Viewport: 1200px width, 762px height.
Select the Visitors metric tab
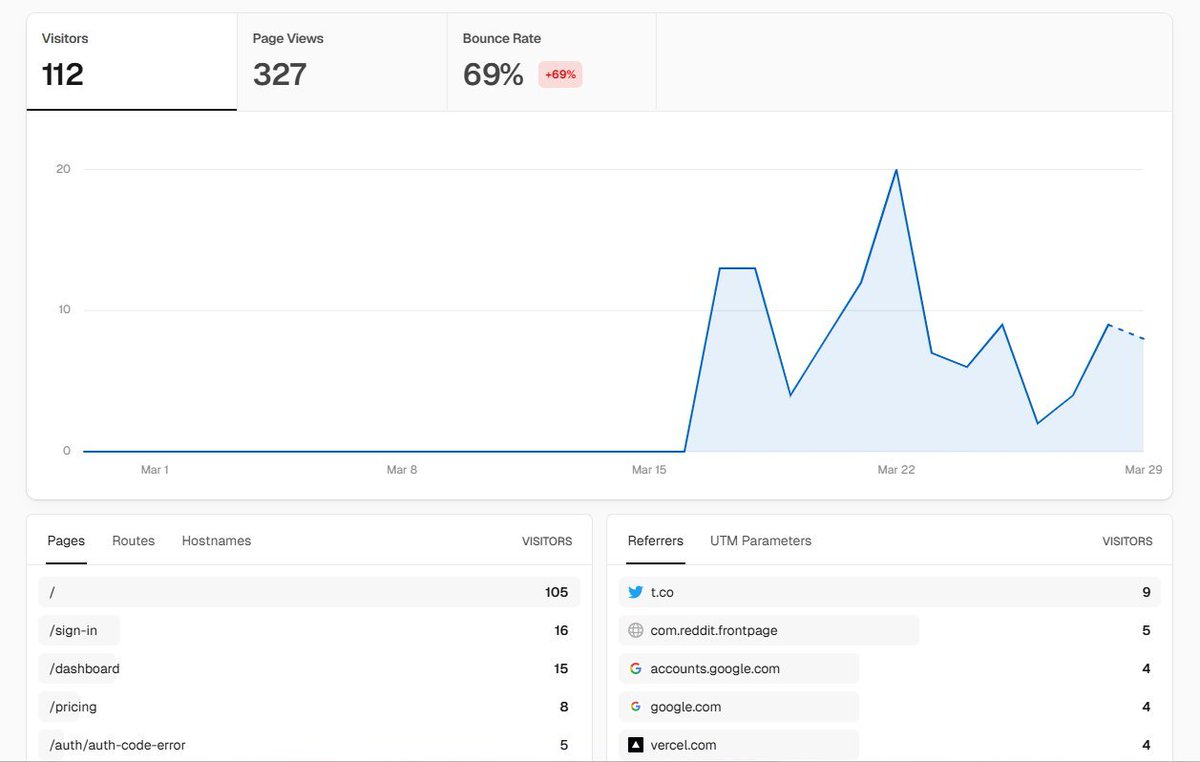click(x=132, y=62)
